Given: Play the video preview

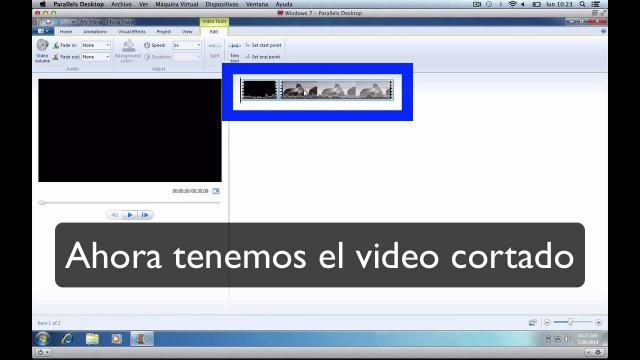Looking at the screenshot, I should 130,215.
